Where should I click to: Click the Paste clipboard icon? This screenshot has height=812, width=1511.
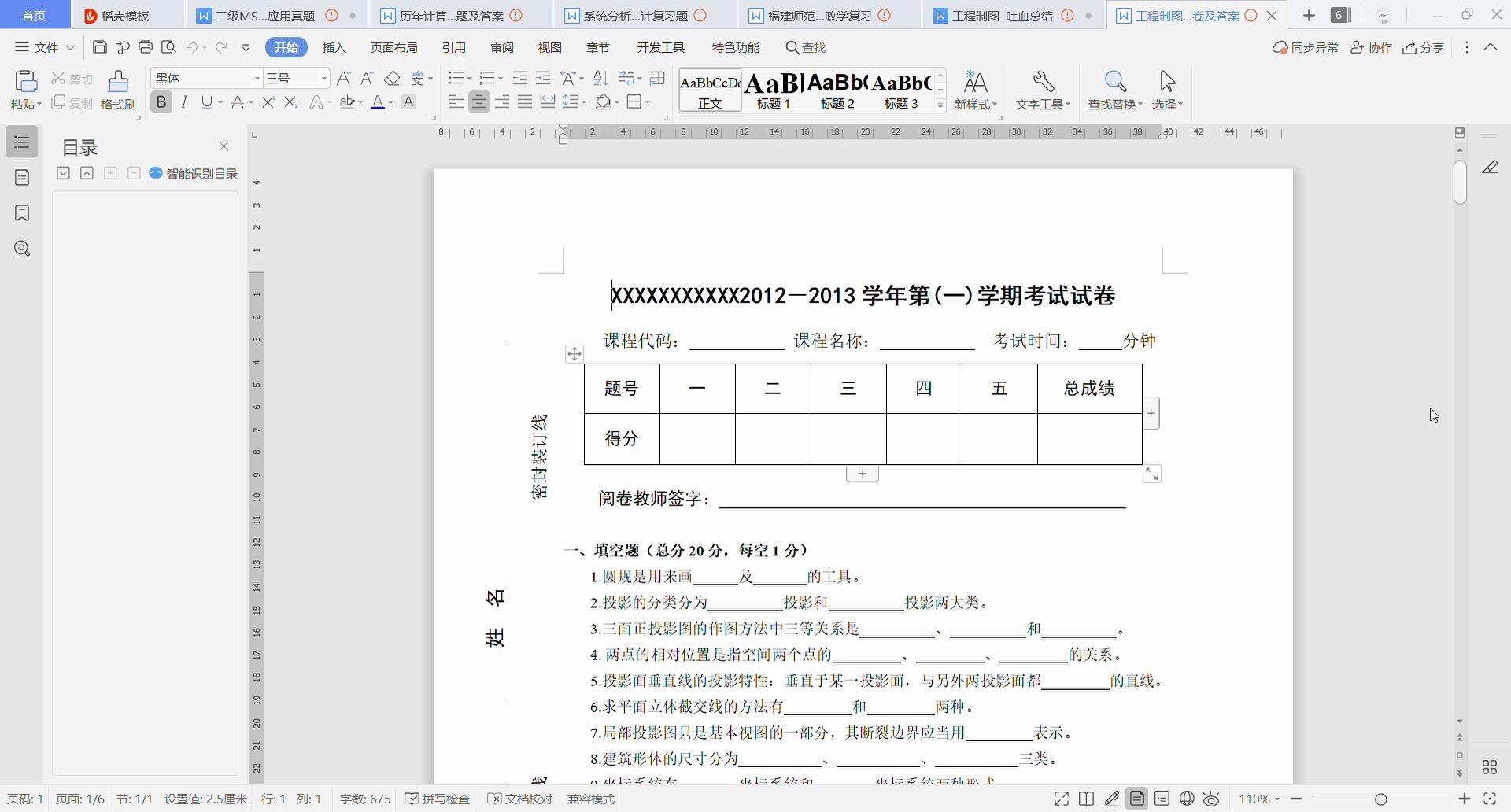click(x=26, y=81)
